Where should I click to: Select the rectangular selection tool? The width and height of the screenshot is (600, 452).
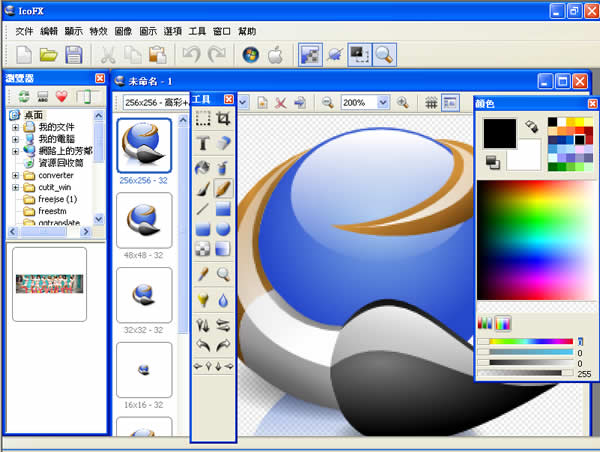203,118
